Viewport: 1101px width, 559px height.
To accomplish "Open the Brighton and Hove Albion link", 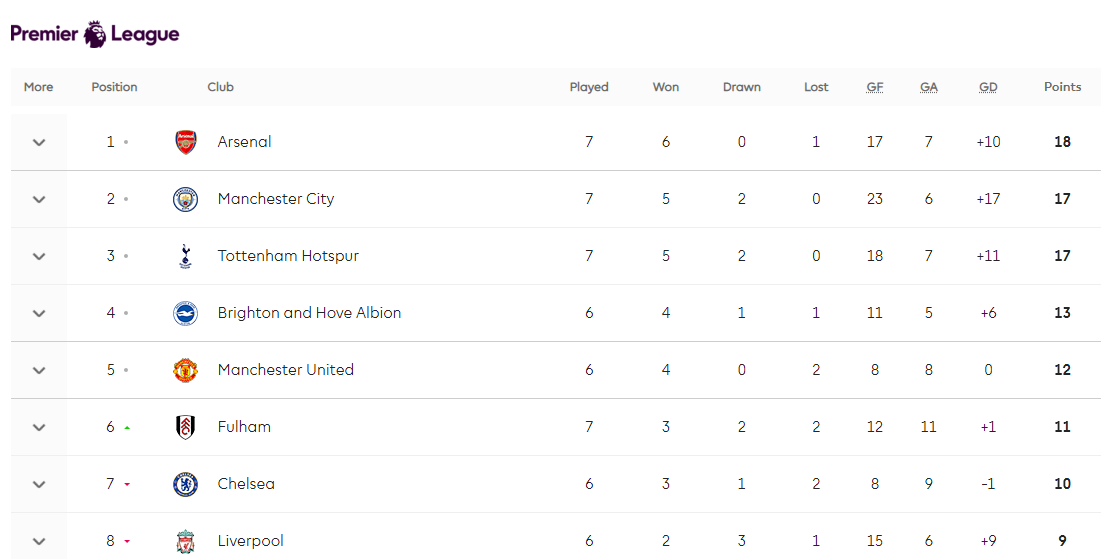I will [x=310, y=313].
